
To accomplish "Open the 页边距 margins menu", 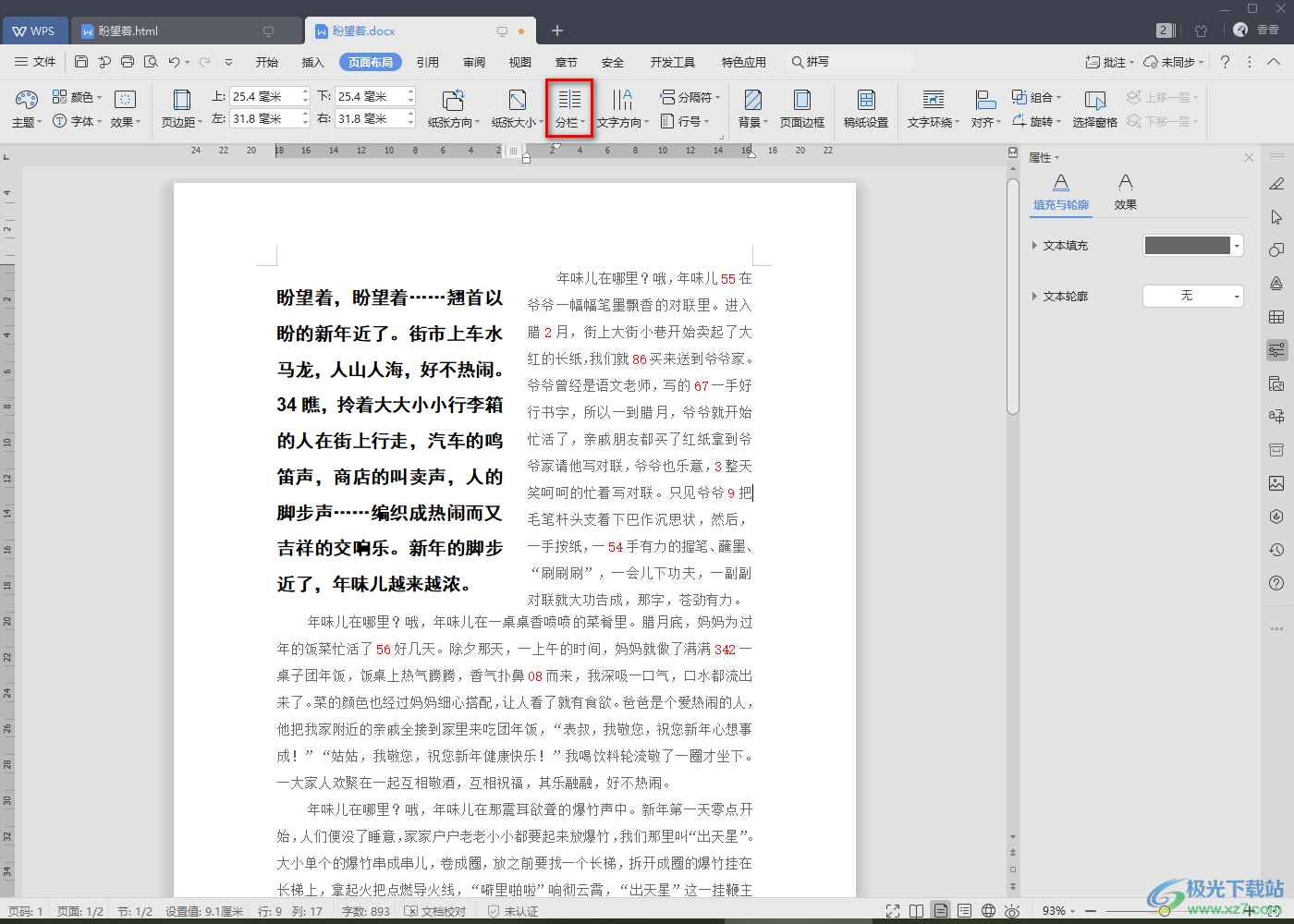I will click(x=182, y=108).
